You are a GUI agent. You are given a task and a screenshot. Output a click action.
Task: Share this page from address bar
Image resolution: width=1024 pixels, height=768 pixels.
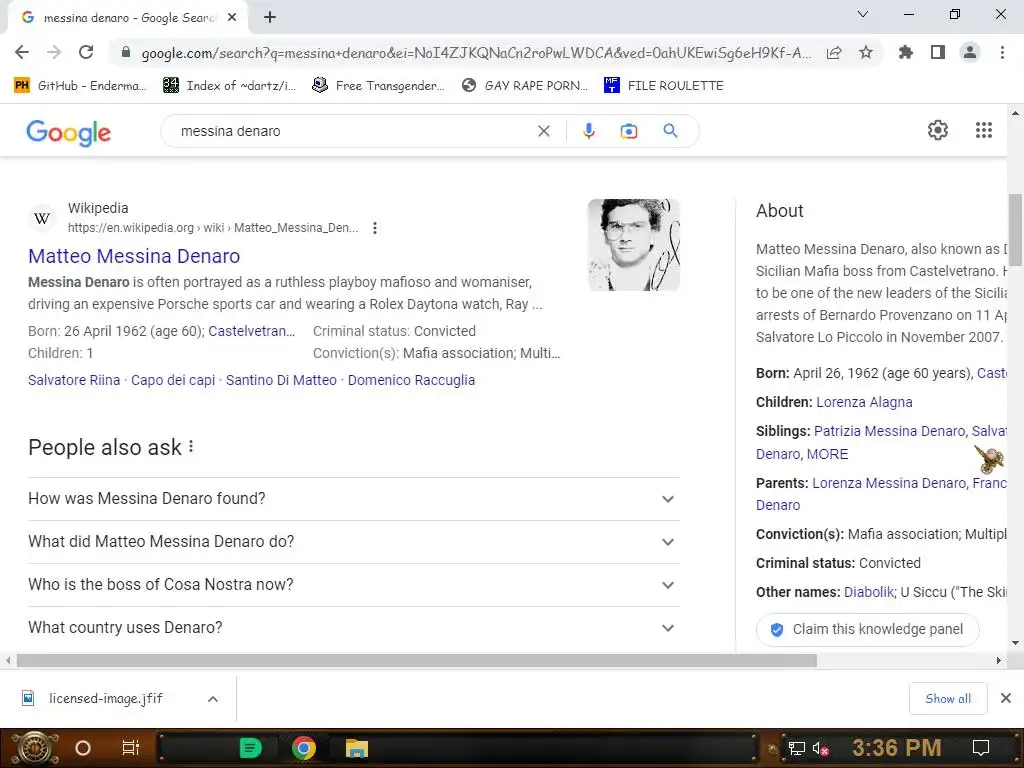click(x=834, y=52)
